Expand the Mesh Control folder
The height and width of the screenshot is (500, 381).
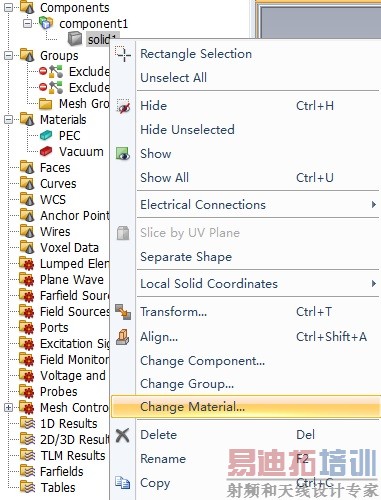tap(9, 407)
